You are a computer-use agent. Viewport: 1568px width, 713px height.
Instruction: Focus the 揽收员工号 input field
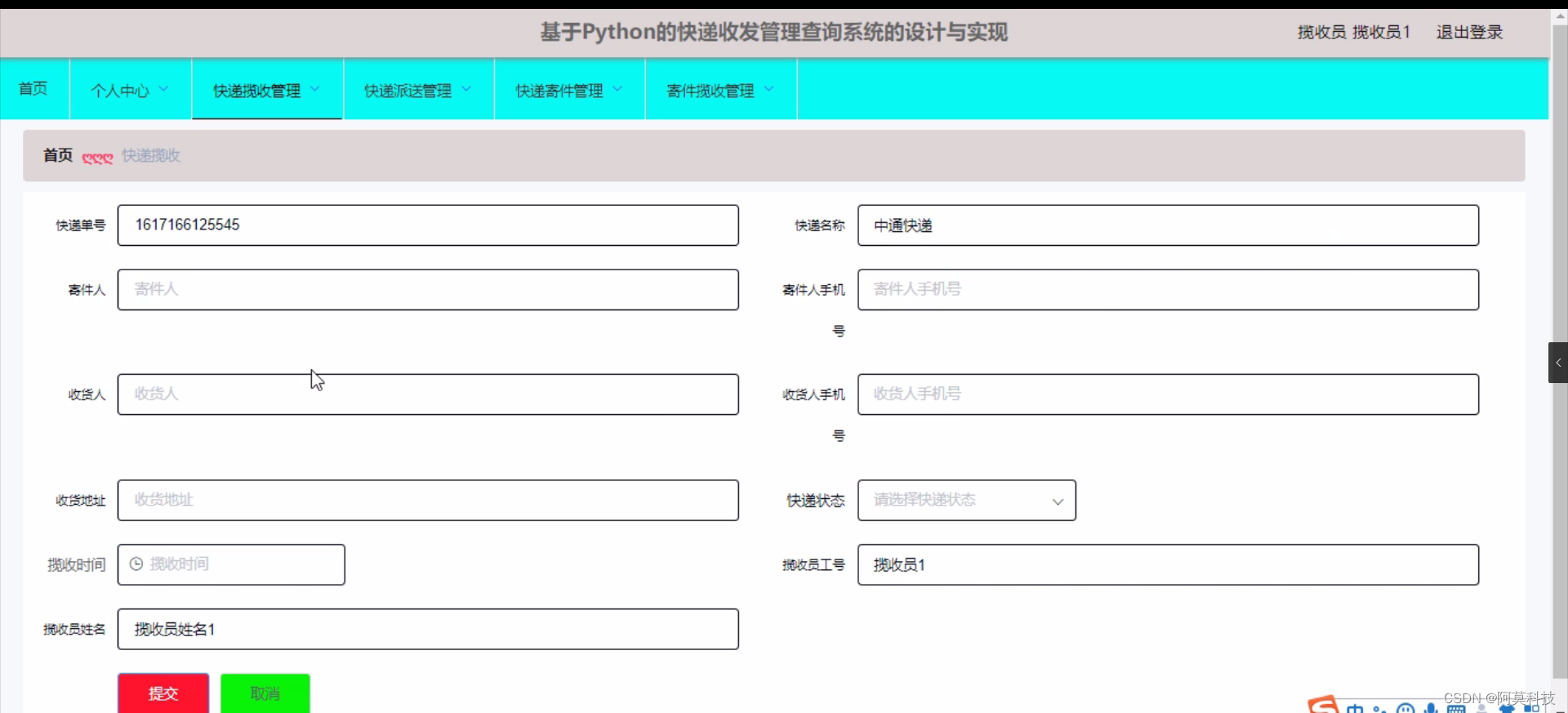(1168, 564)
